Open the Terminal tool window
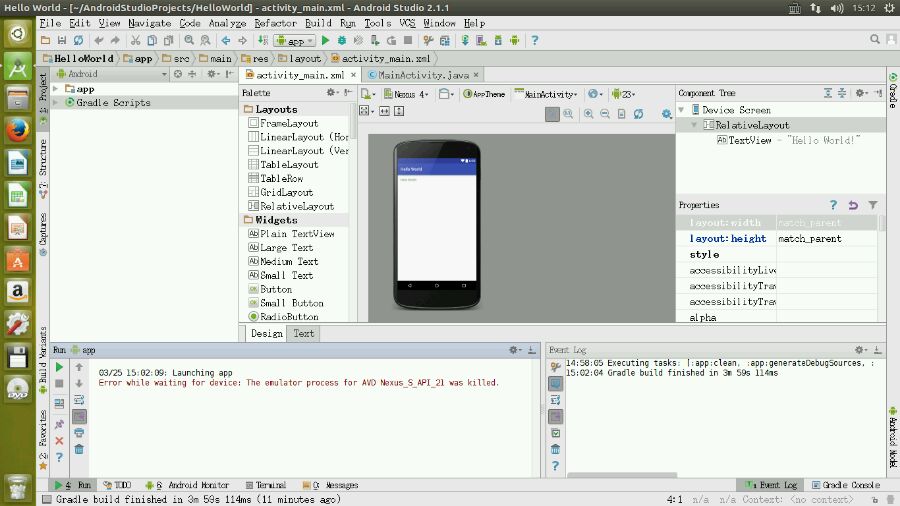 (x=265, y=485)
